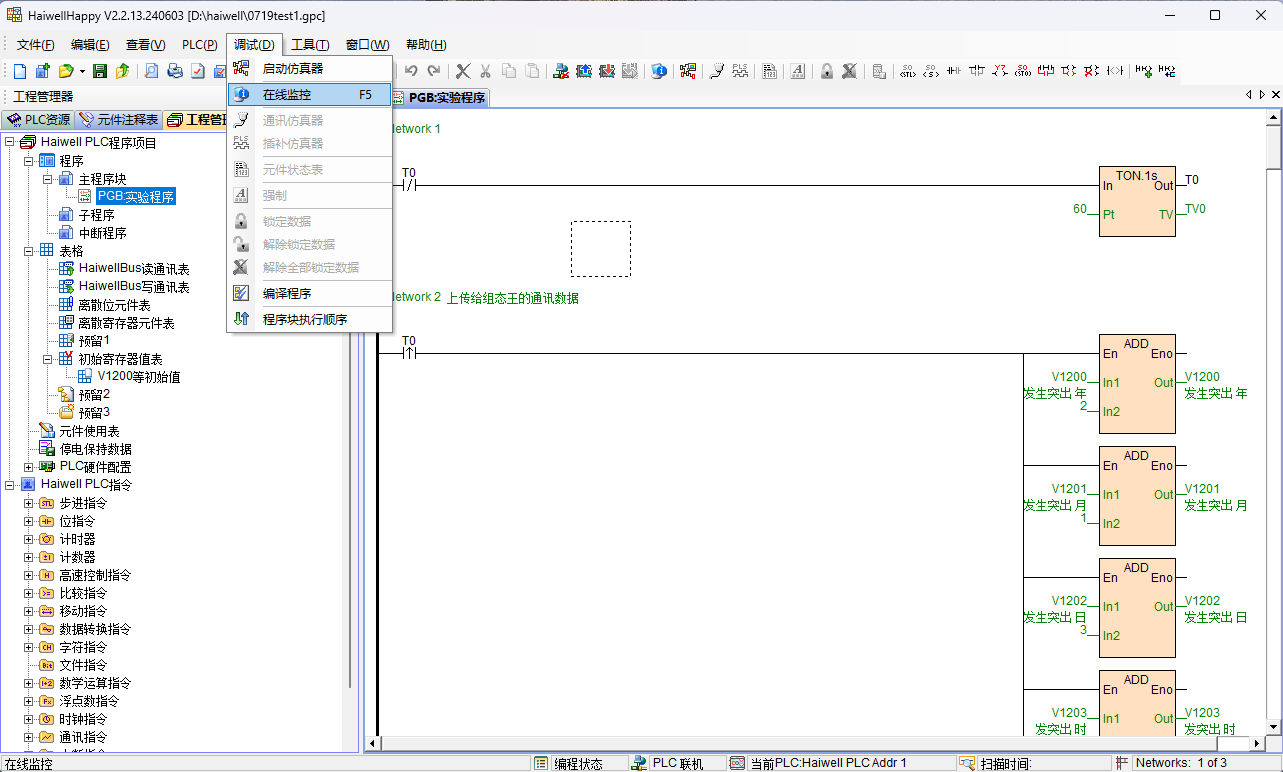Insert new network with green plus icon
The width and height of the screenshot is (1283, 772).
click(x=1142, y=71)
